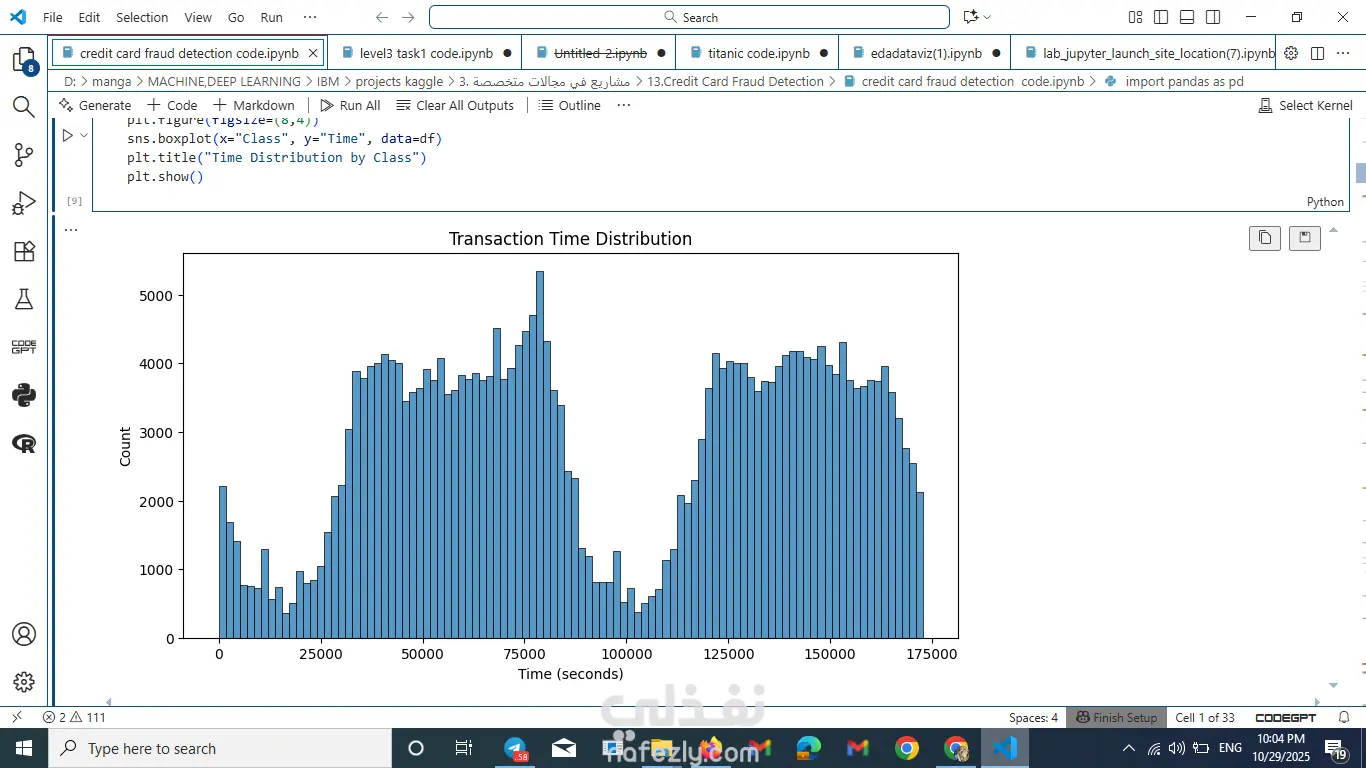The image size is (1366, 768).
Task: Open the Telegram icon on the taskbar
Action: (x=515, y=748)
